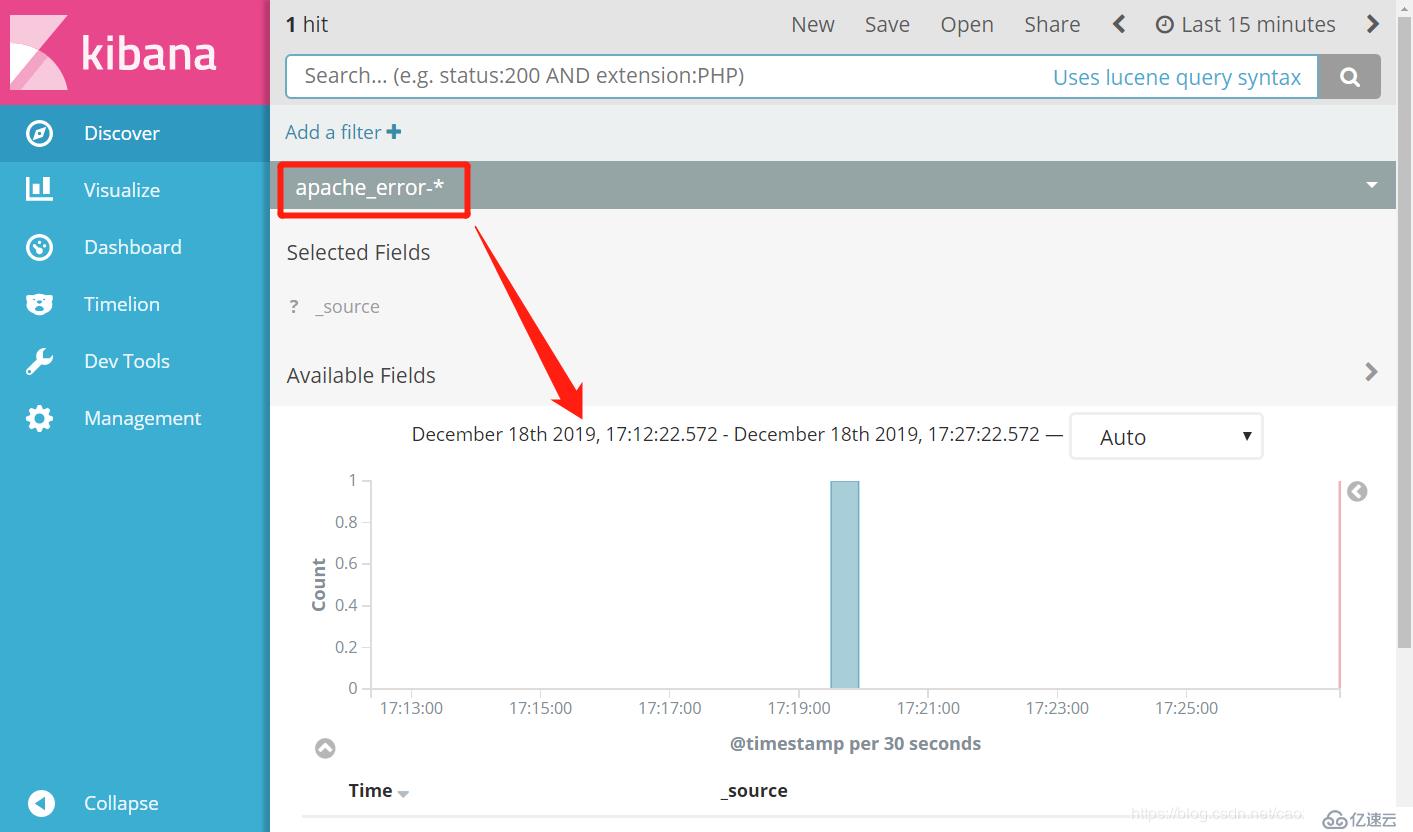Screen dimensions: 1413x832
Task: Click Open in the top bar
Action: [x=967, y=25]
